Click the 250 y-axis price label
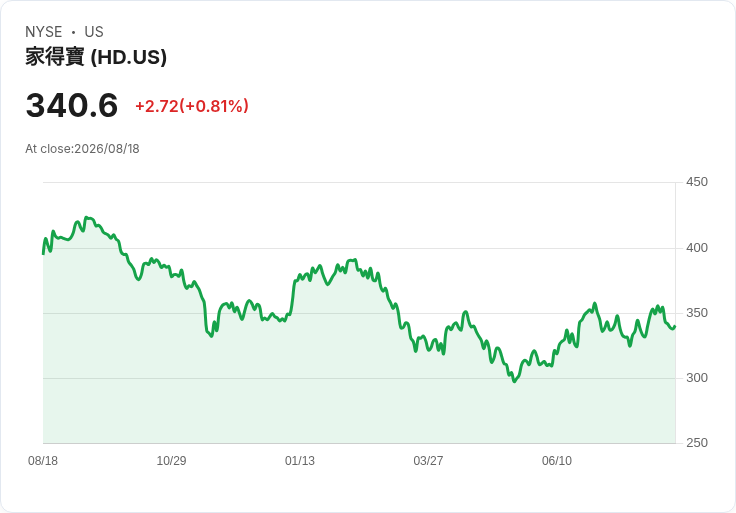The height and width of the screenshot is (513, 736). click(x=697, y=443)
